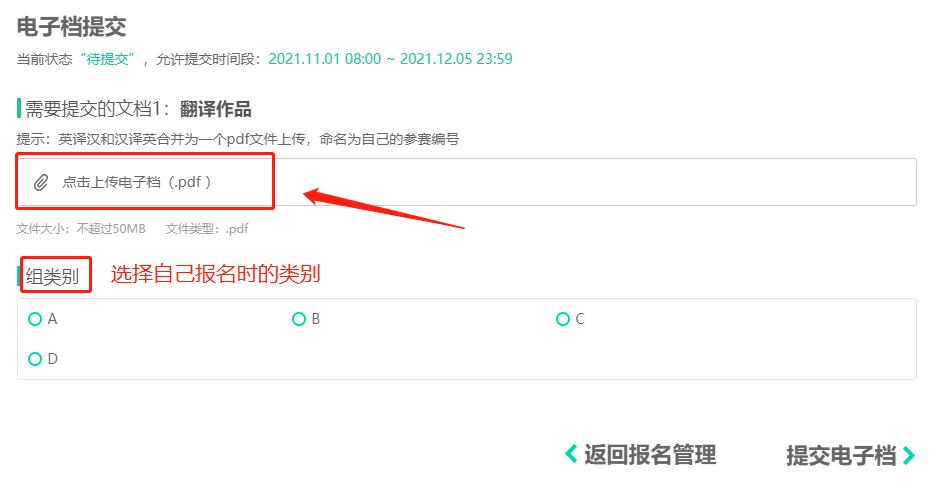Click the submission time range text
Image resolution: width=949 pixels, height=494 pixels.
click(x=390, y=59)
